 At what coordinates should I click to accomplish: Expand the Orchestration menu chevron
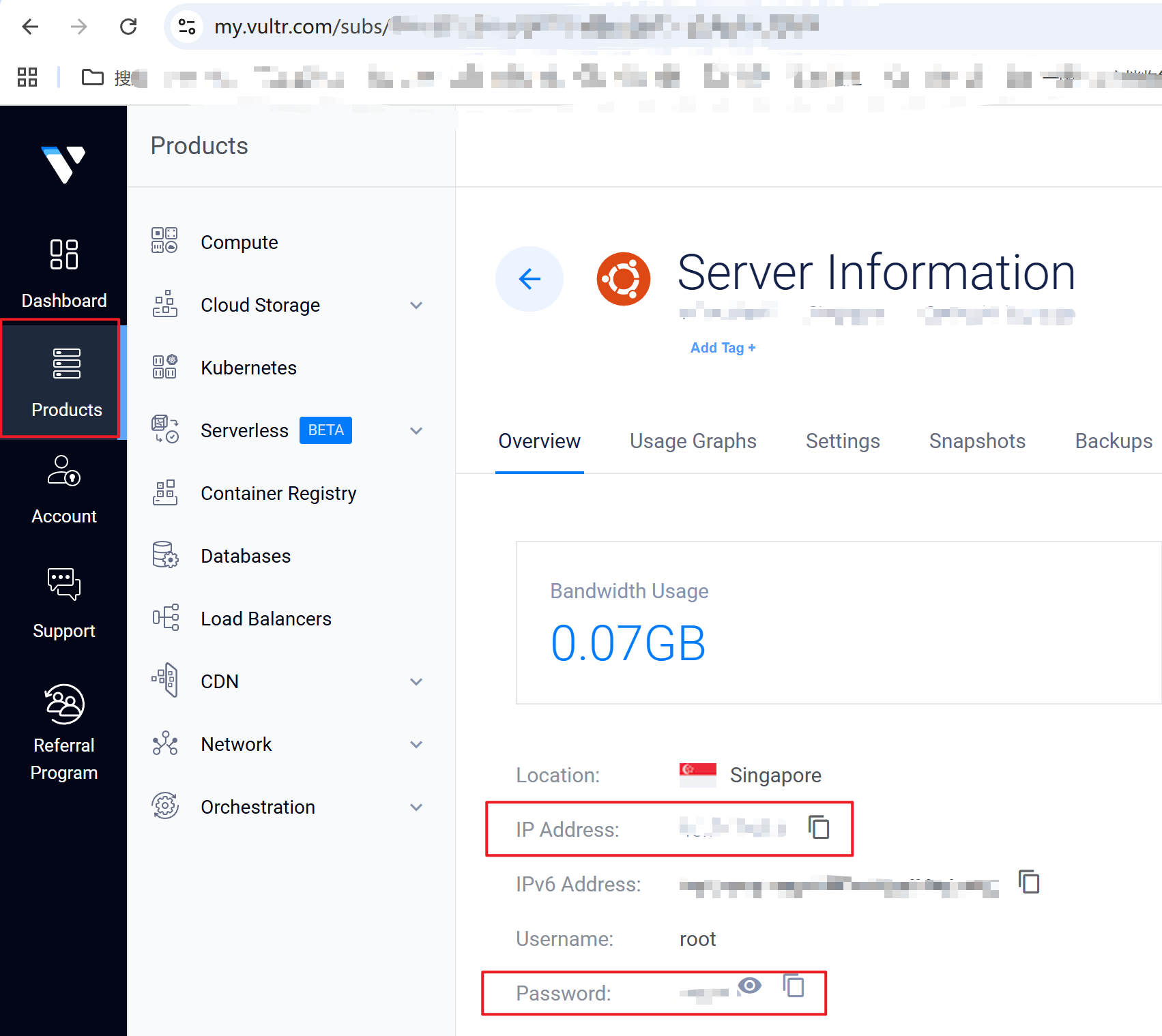point(416,808)
